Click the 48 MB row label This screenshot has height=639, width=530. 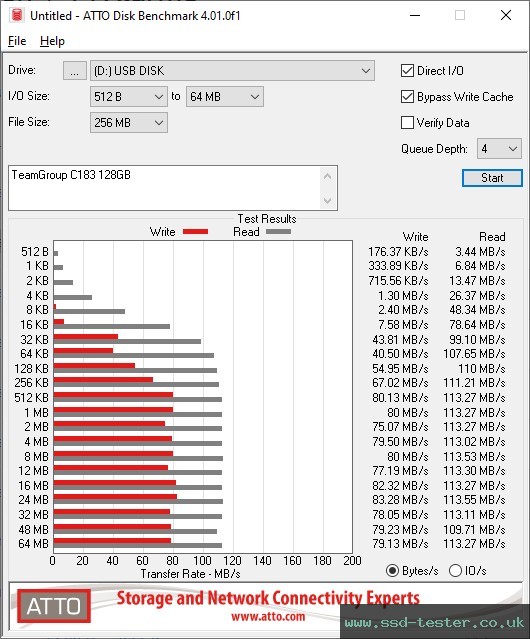[33, 530]
